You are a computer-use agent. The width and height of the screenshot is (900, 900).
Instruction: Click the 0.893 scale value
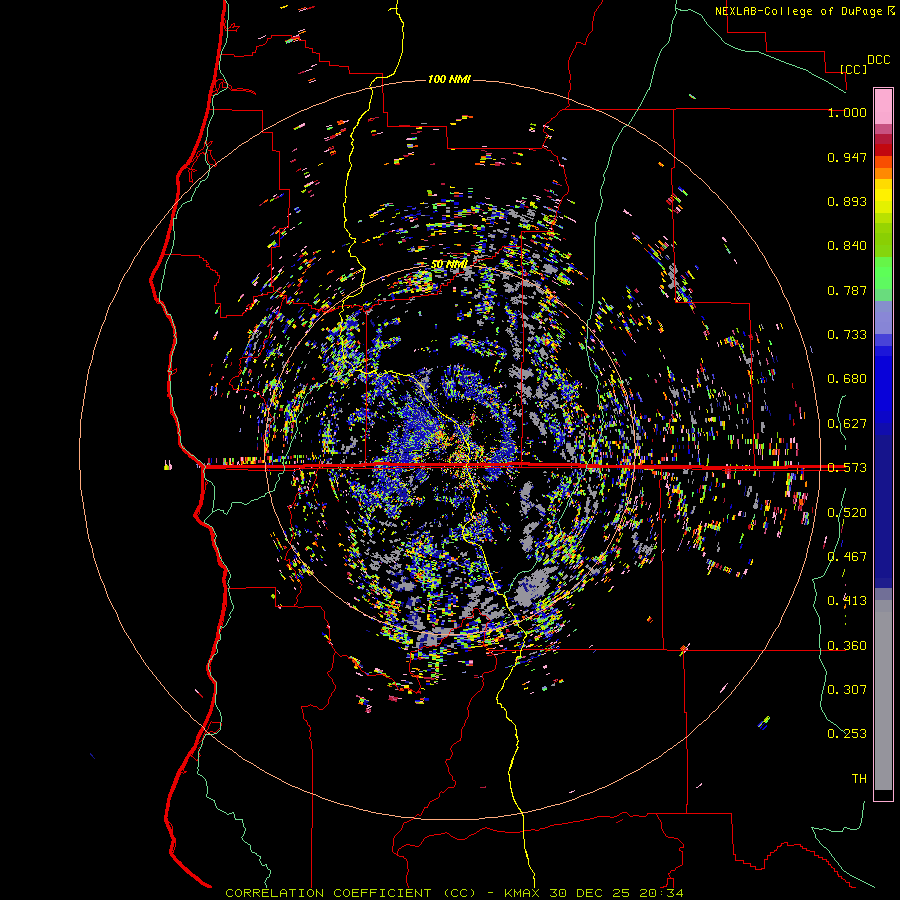pyautogui.click(x=847, y=201)
